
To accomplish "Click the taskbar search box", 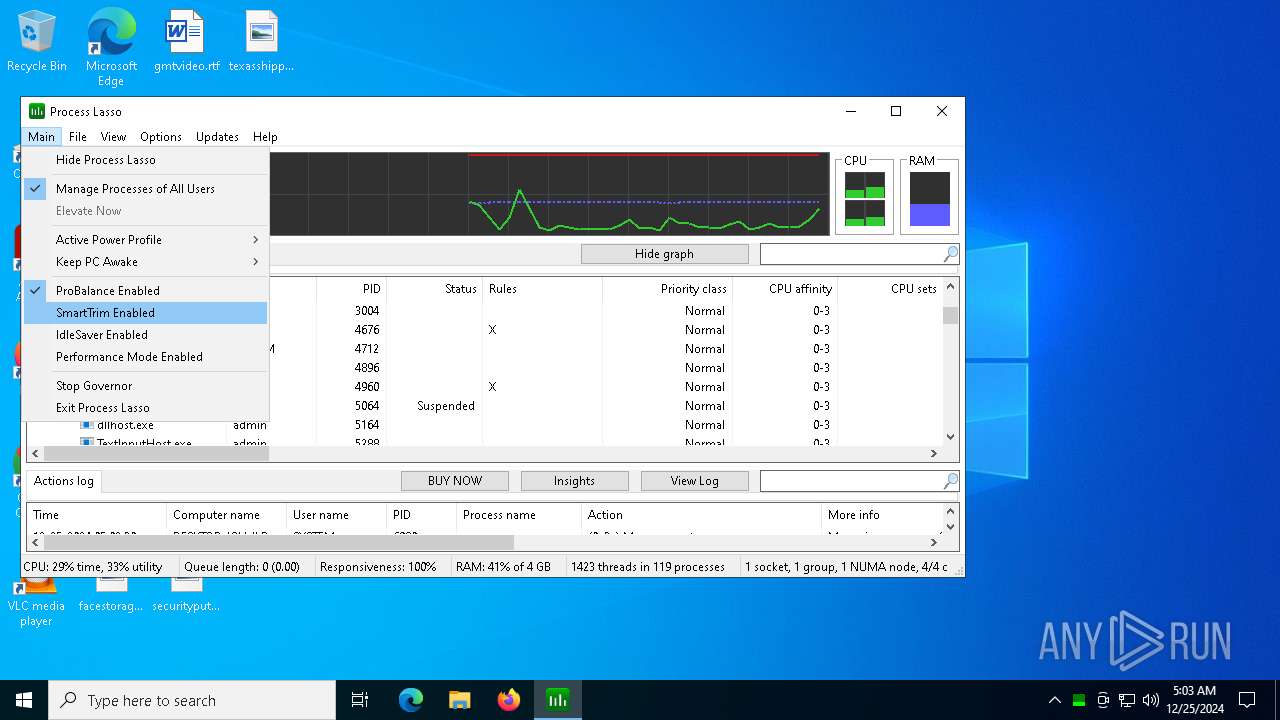I will point(192,700).
